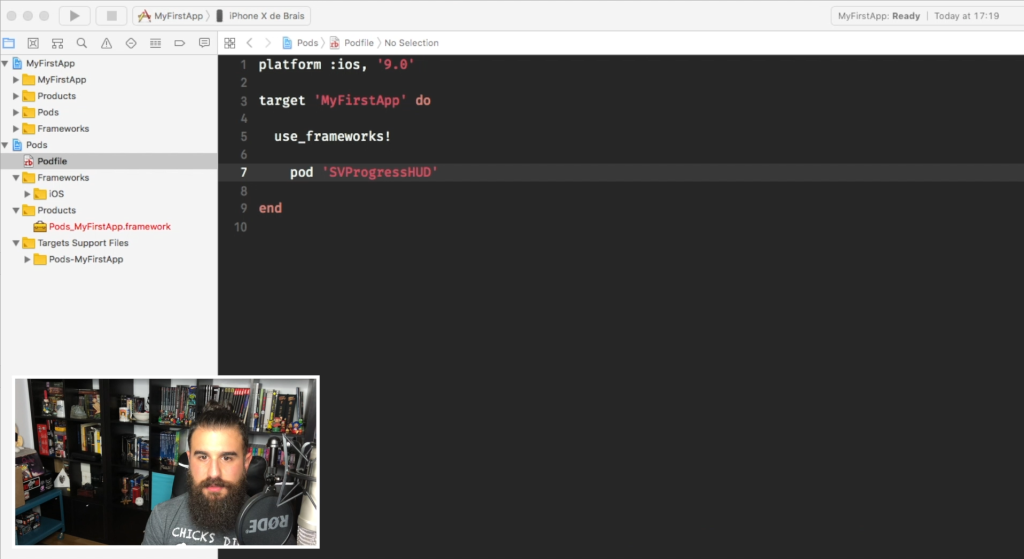
Task: Open the Breakpoint navigator
Action: point(180,43)
